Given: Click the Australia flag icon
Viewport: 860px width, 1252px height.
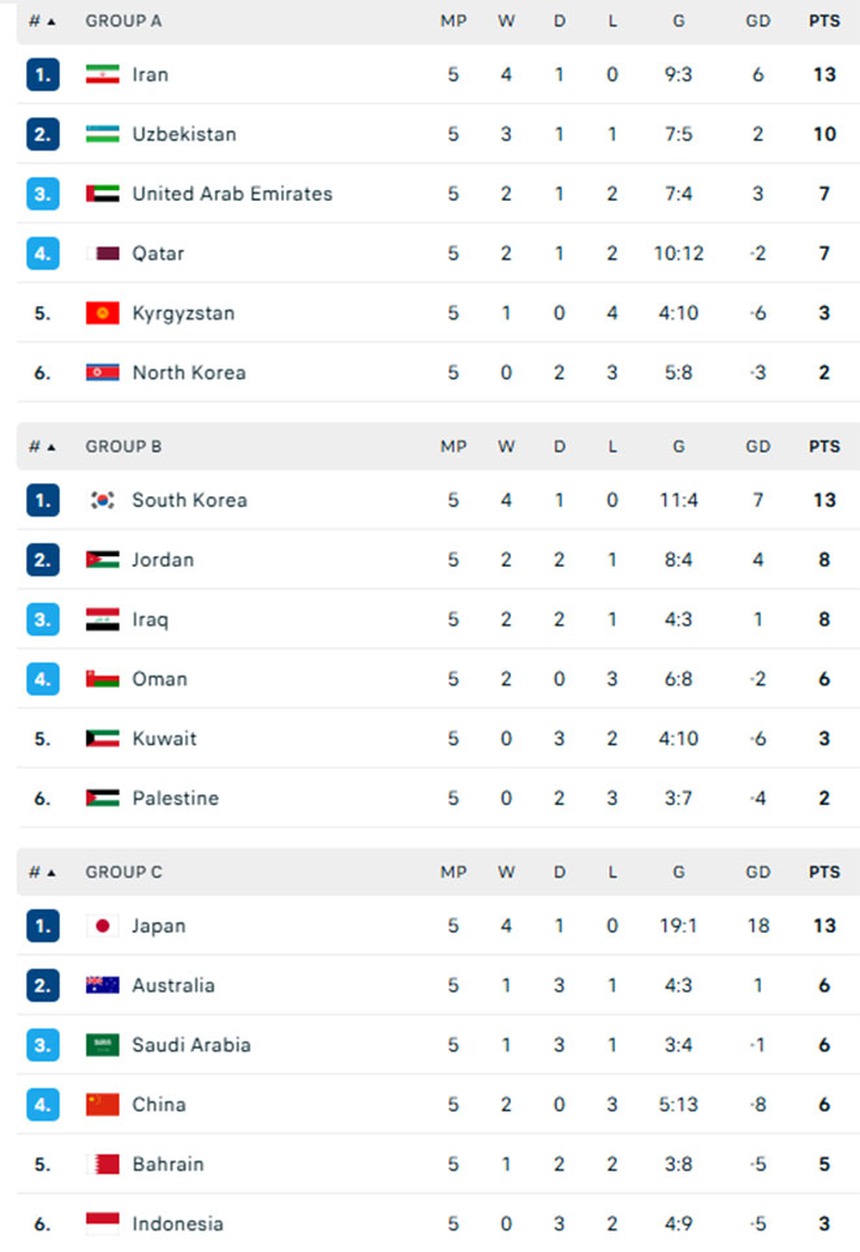Looking at the screenshot, I should [102, 985].
